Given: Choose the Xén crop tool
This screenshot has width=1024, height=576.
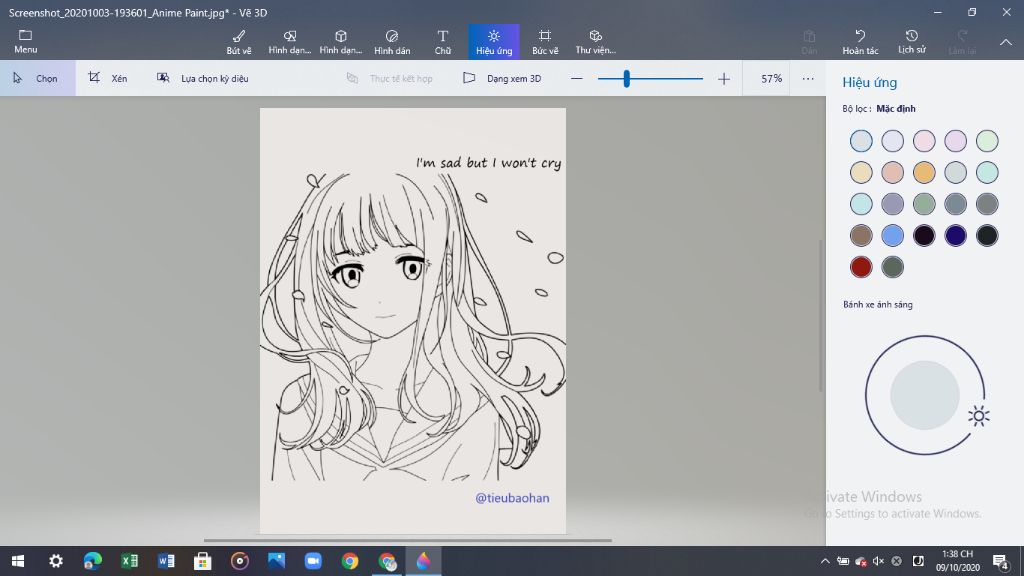Looking at the screenshot, I should pyautogui.click(x=108, y=78).
